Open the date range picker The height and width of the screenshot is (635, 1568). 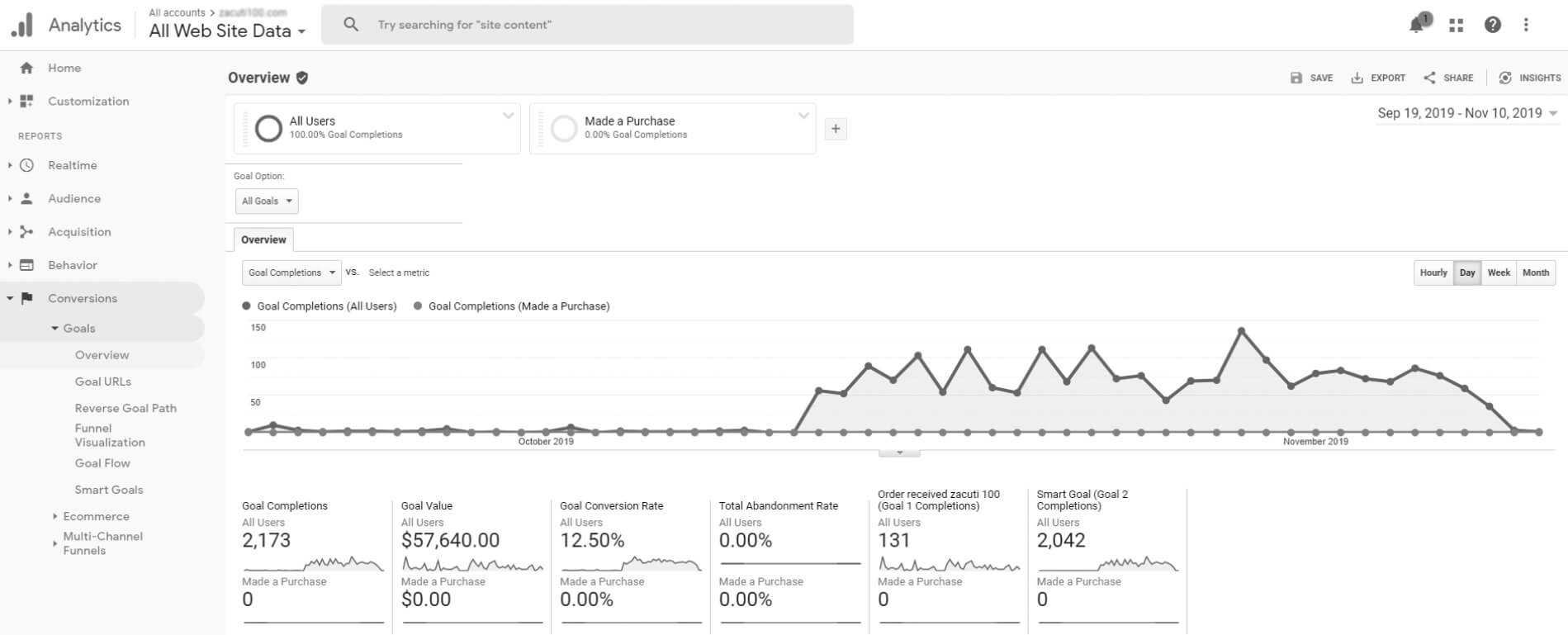click(1466, 113)
